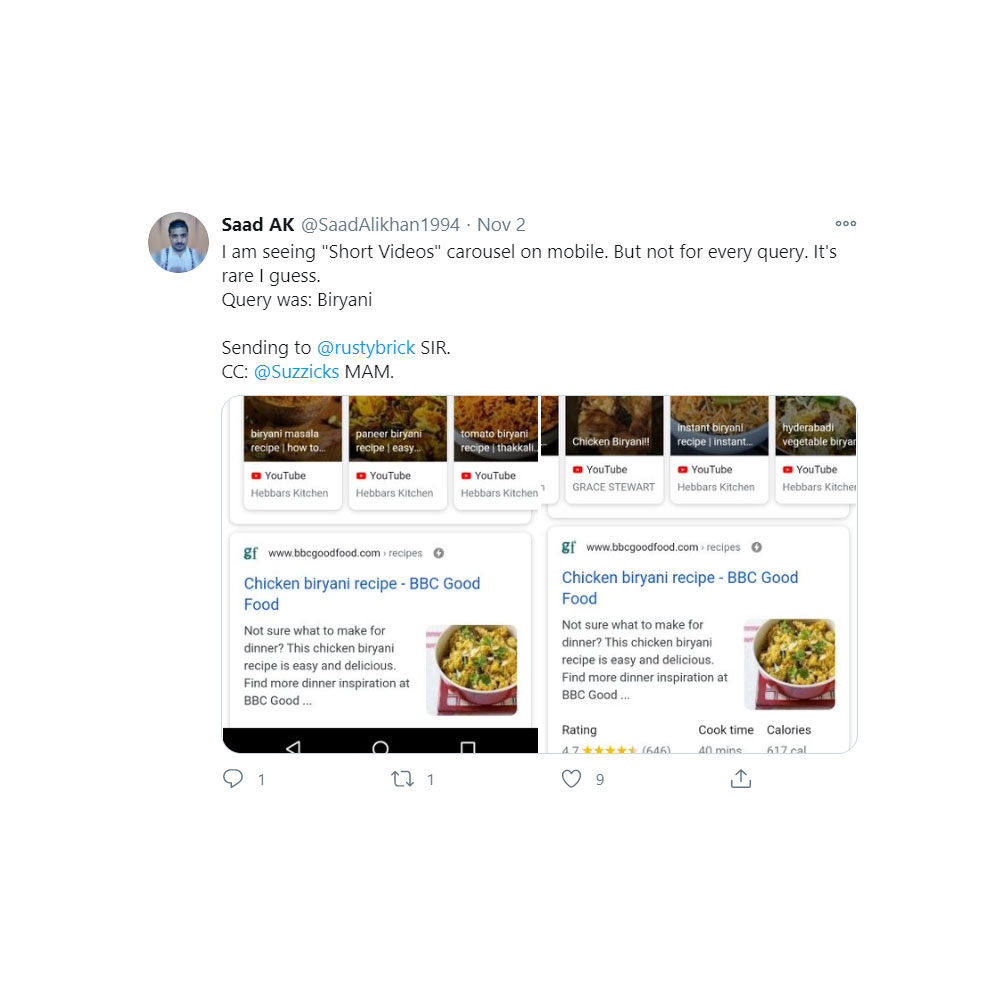Open the @rustybrick mention link
The height and width of the screenshot is (1000, 1000).
click(366, 348)
